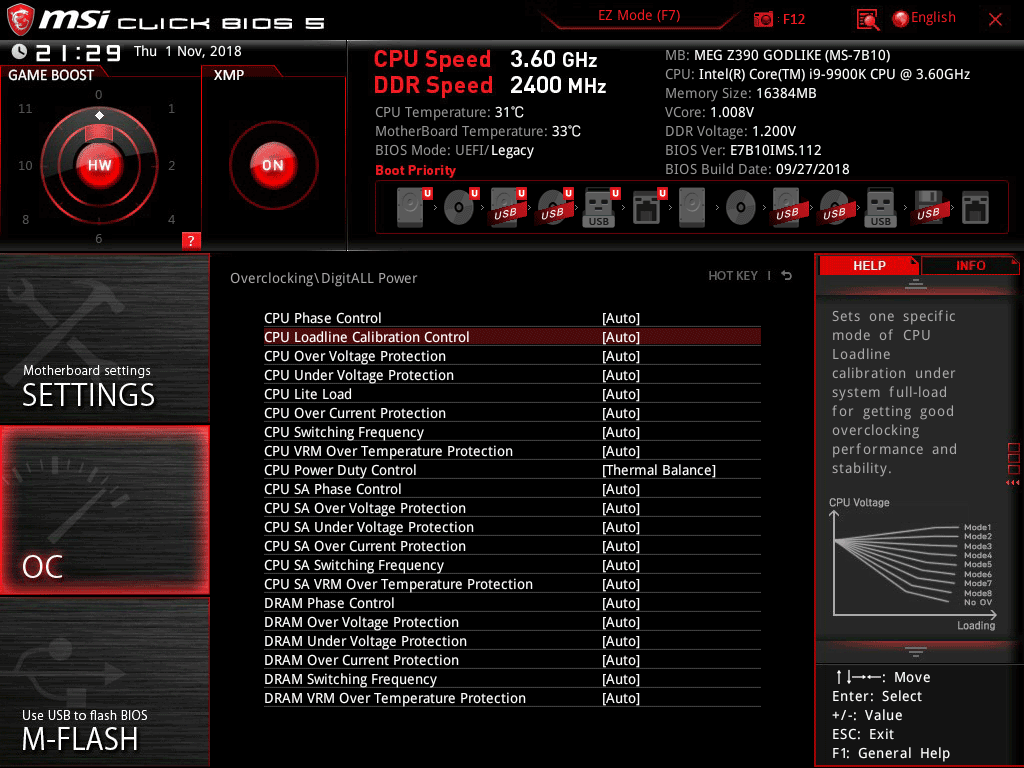This screenshot has height=768, width=1024.
Task: Open the OC overclocking section
Action: pos(104,511)
